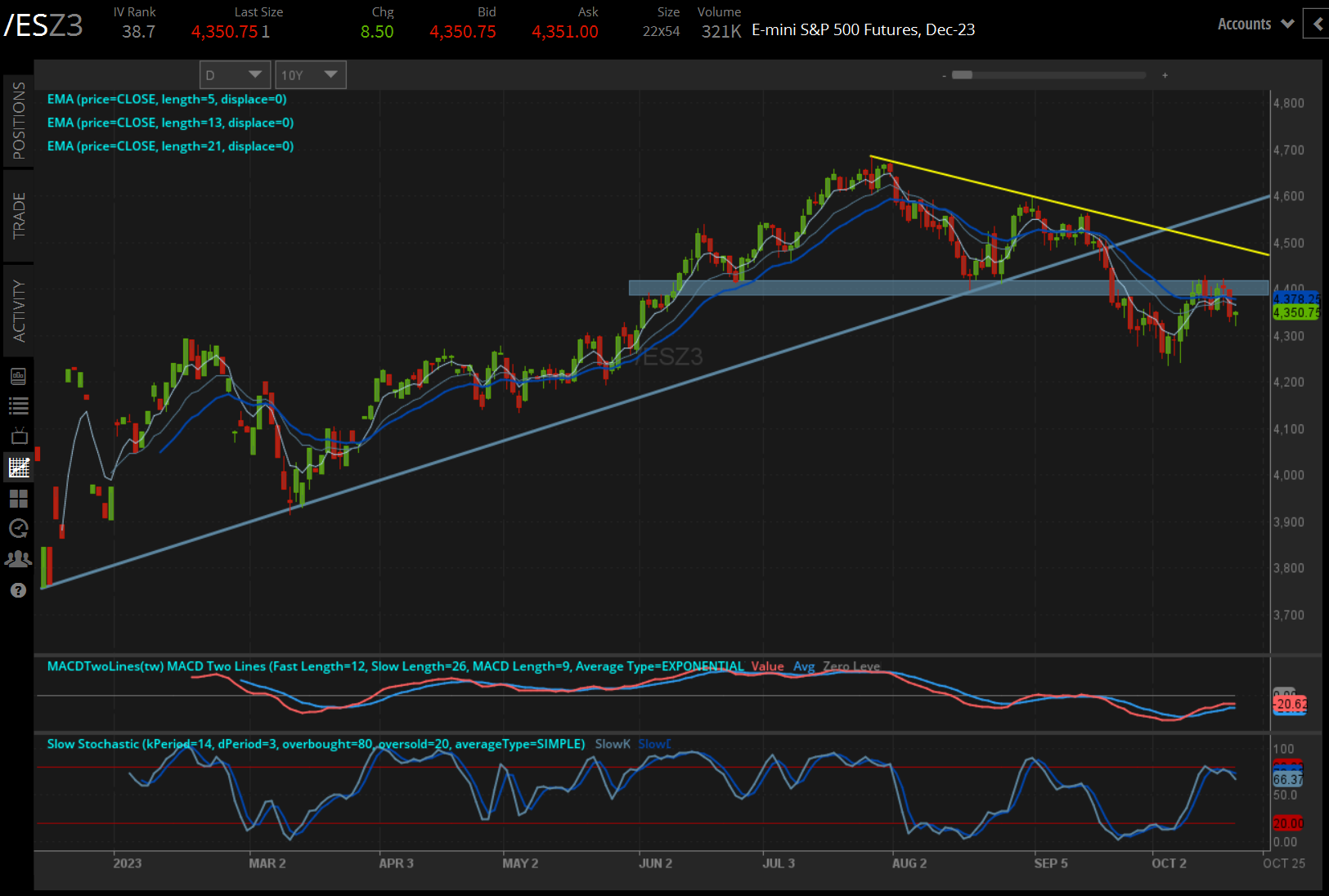Click the oversold level tag 20.00

tap(1288, 823)
